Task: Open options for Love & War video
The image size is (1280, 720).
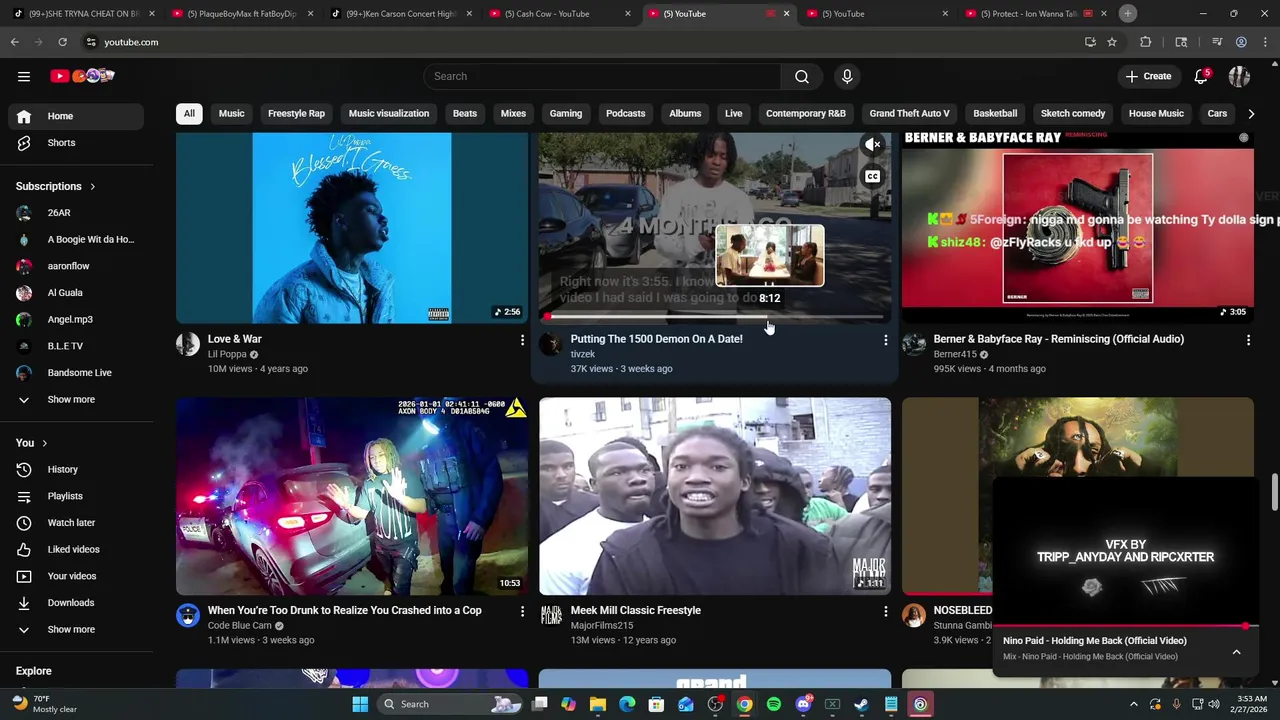Action: tap(522, 341)
